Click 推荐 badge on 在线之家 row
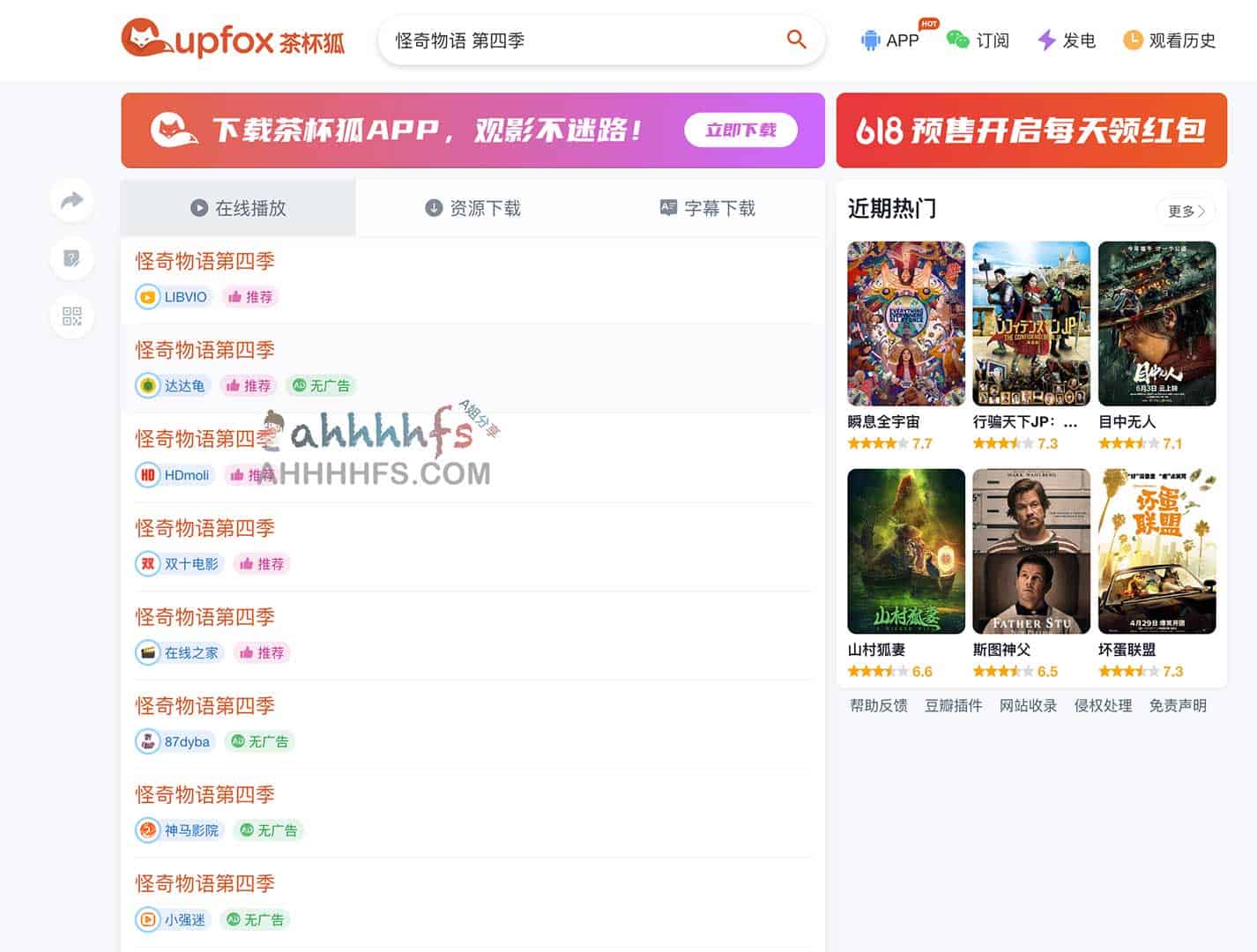Viewport: 1257px width, 952px height. [262, 653]
